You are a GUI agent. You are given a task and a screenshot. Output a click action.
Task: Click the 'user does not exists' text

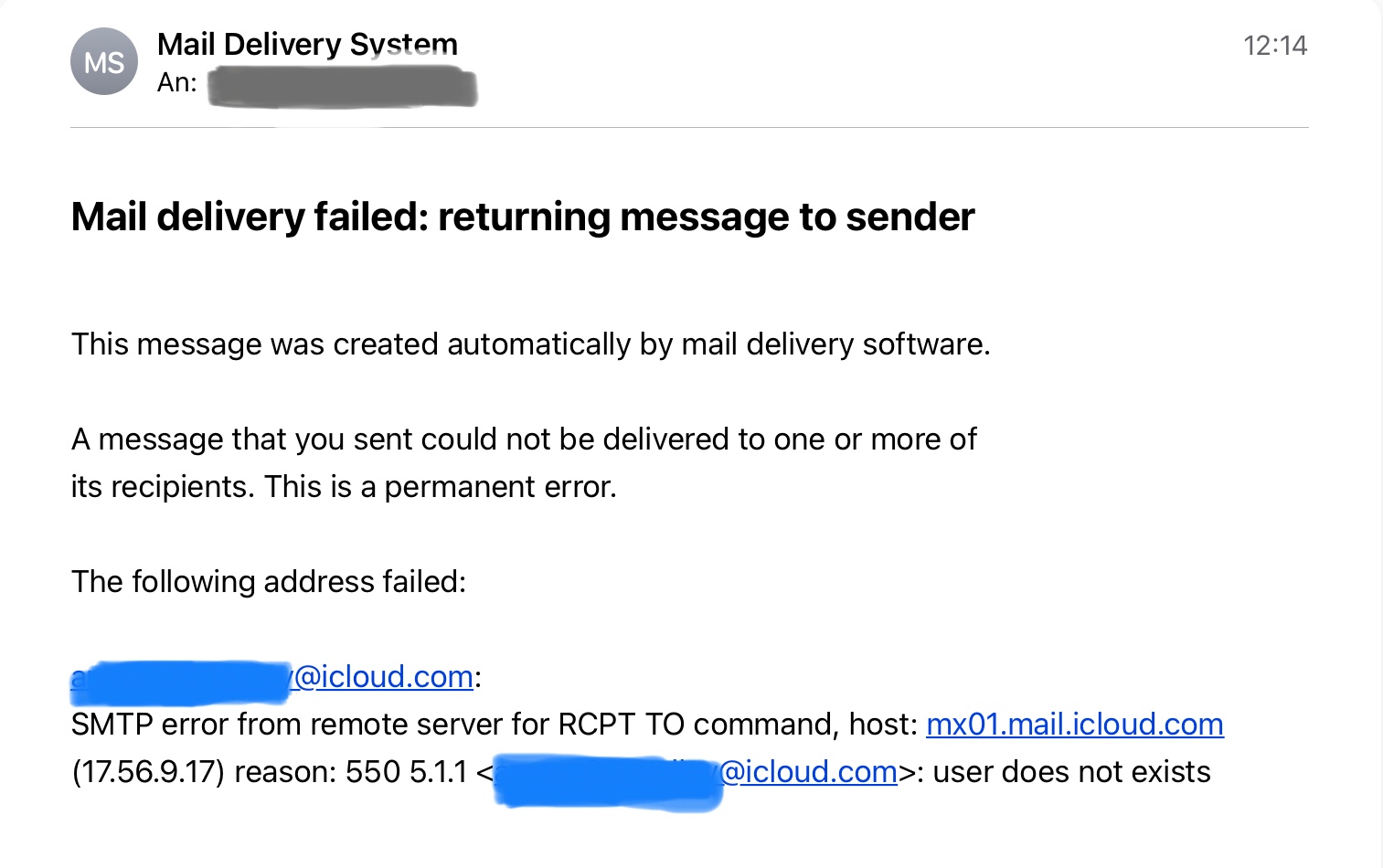(x=1071, y=772)
